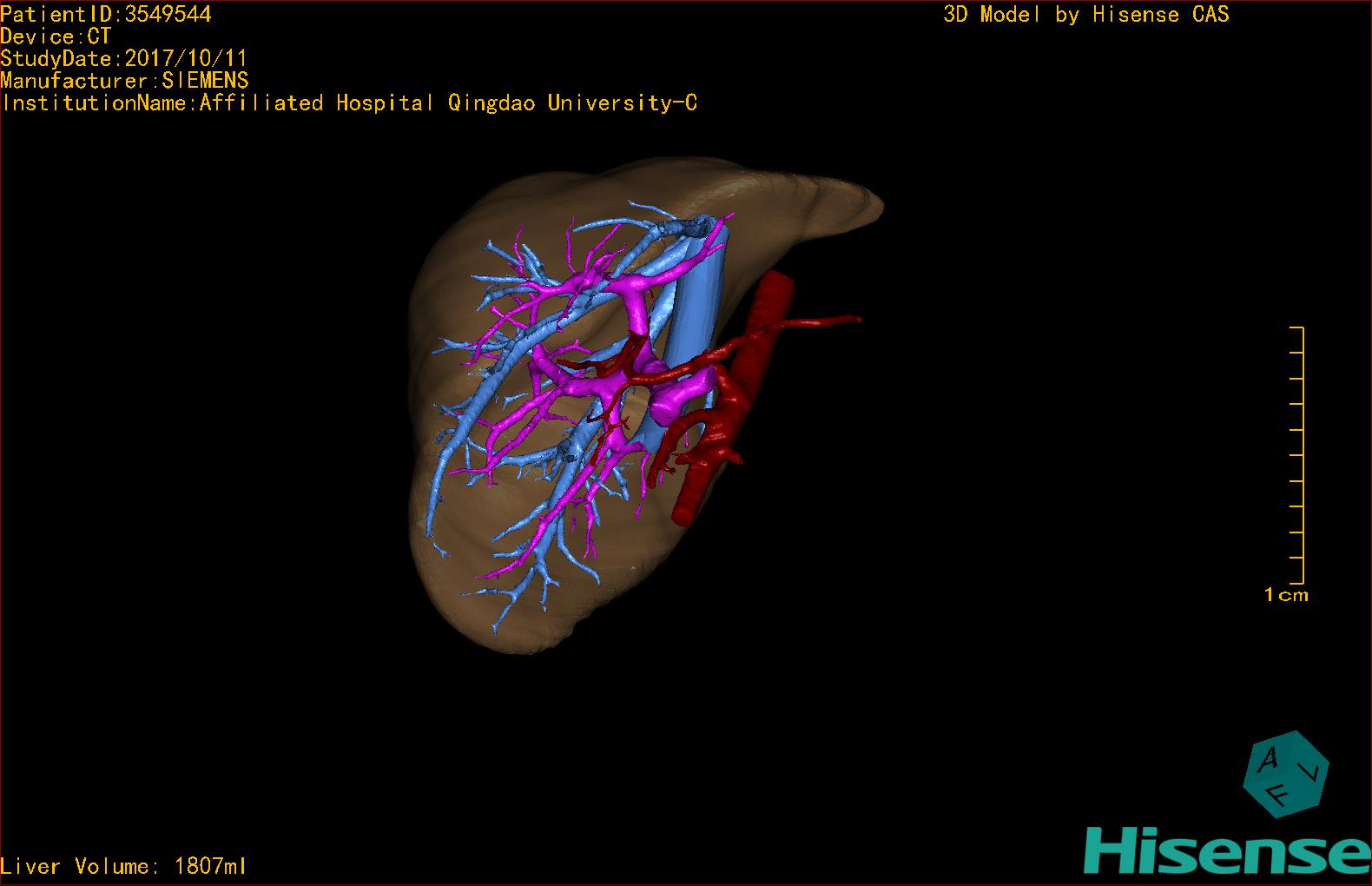Click the 'PatientID:3549544' text

coord(106,14)
